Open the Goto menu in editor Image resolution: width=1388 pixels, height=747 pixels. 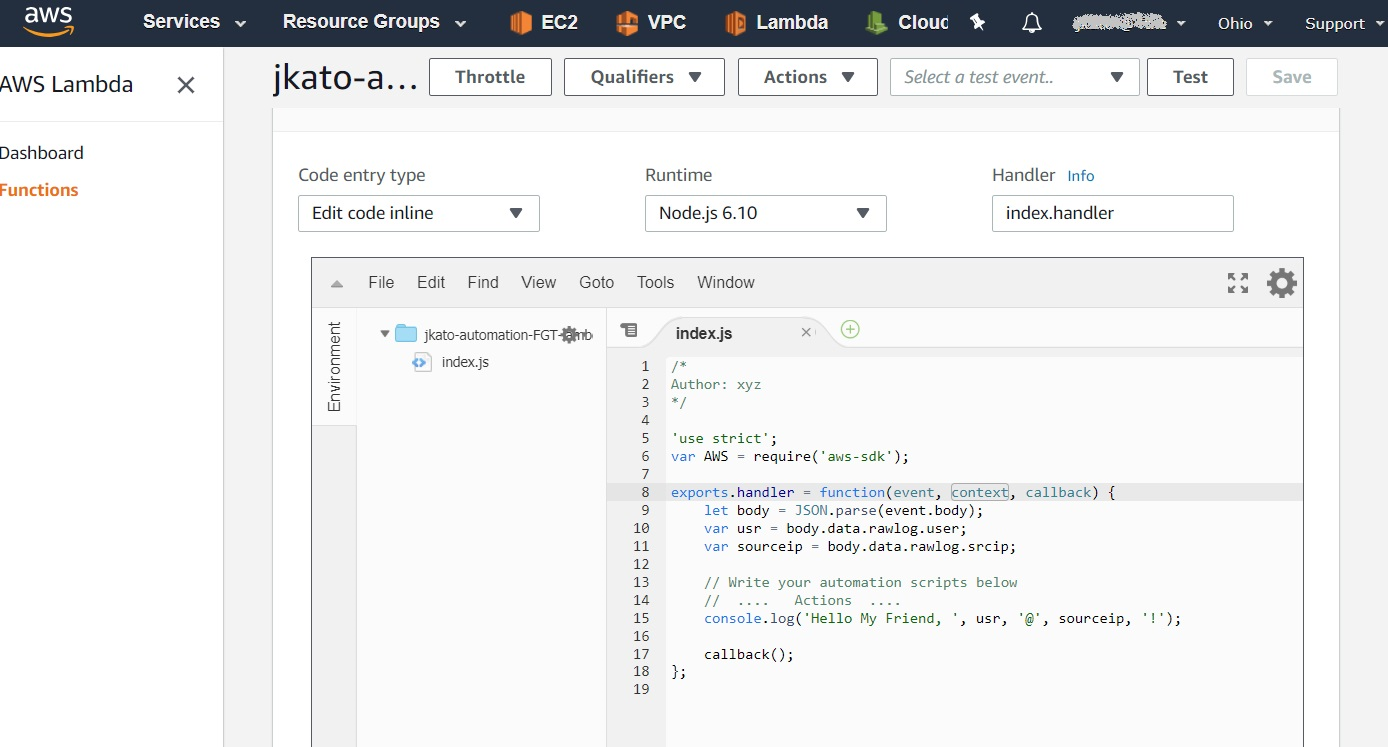596,283
